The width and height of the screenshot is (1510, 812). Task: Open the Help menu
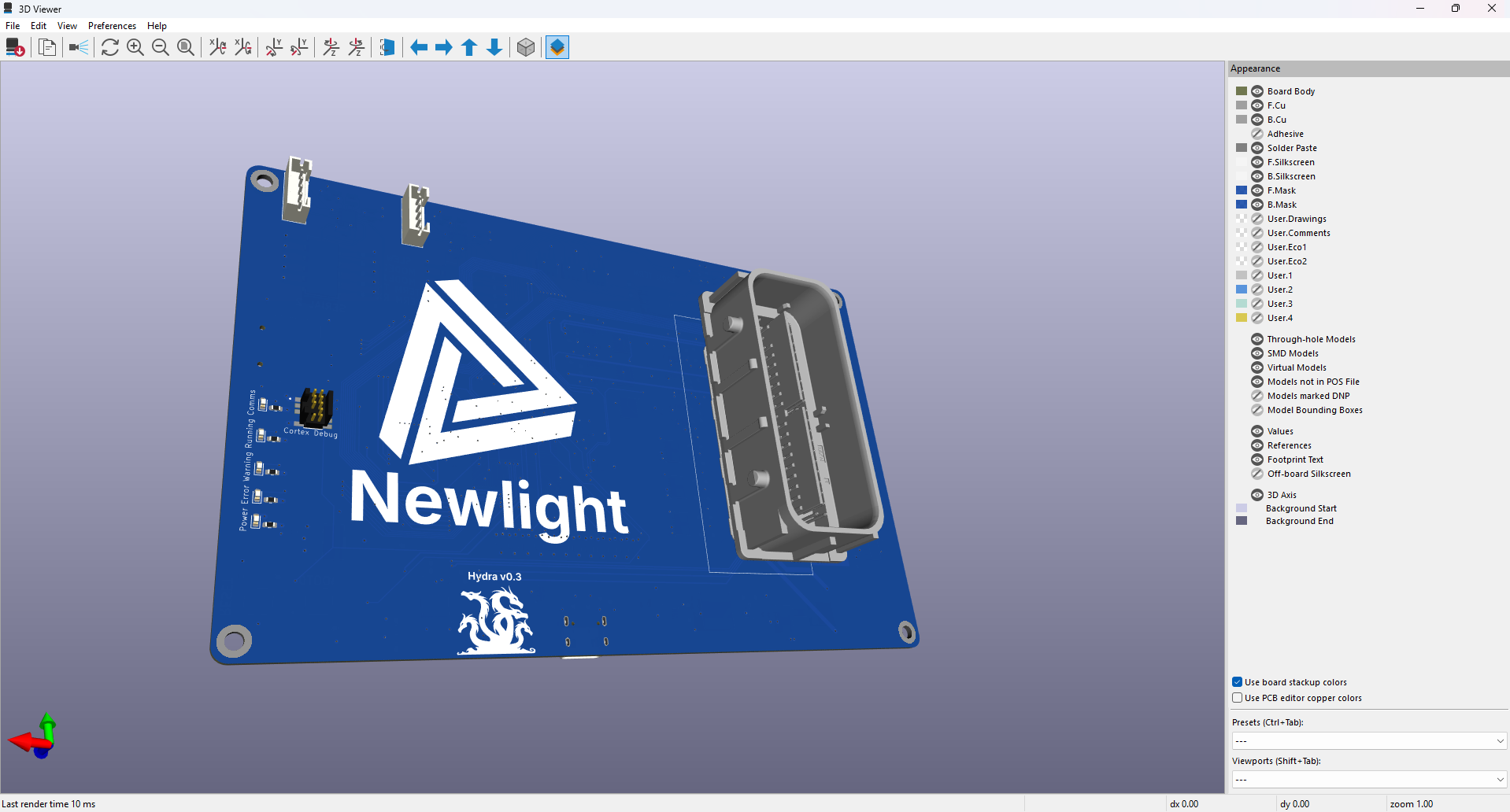[x=157, y=26]
